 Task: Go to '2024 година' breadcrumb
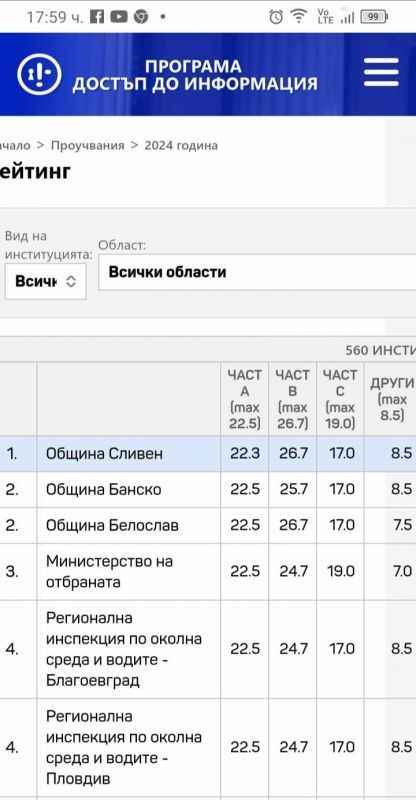pos(181,145)
